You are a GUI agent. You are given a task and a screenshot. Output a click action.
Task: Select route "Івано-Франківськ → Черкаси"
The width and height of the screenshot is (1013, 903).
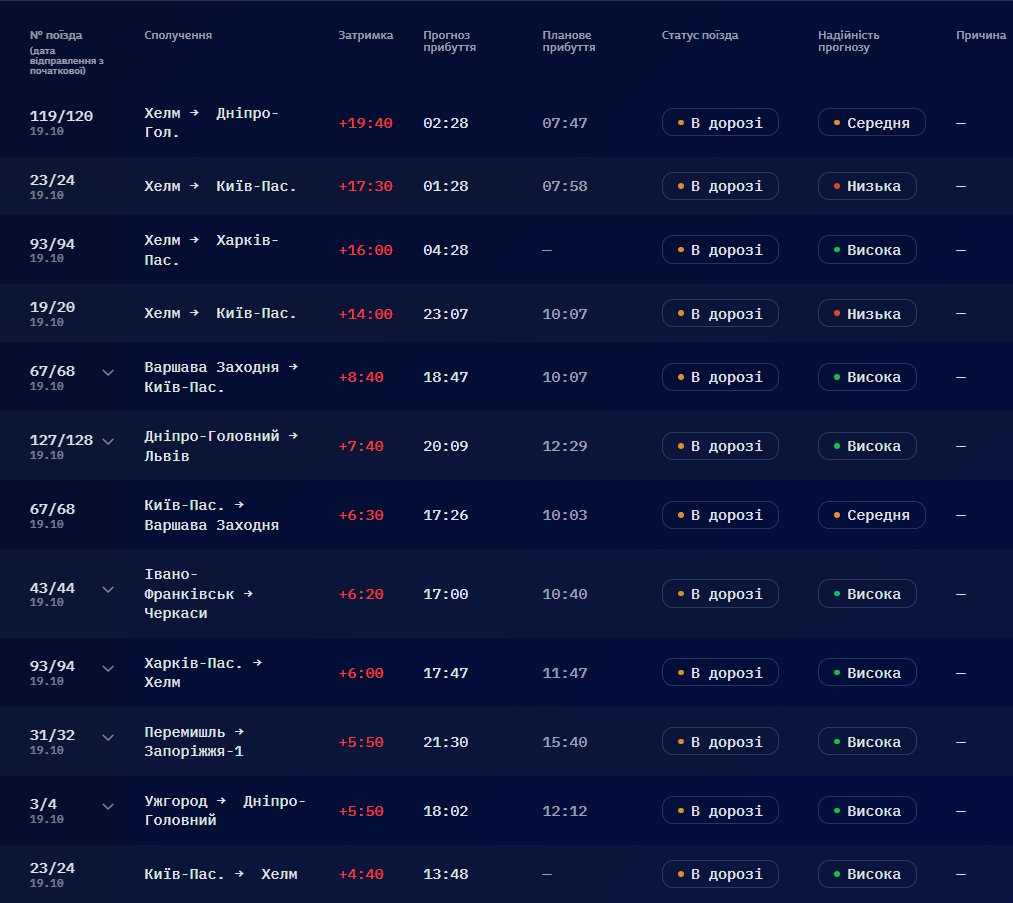(198, 594)
